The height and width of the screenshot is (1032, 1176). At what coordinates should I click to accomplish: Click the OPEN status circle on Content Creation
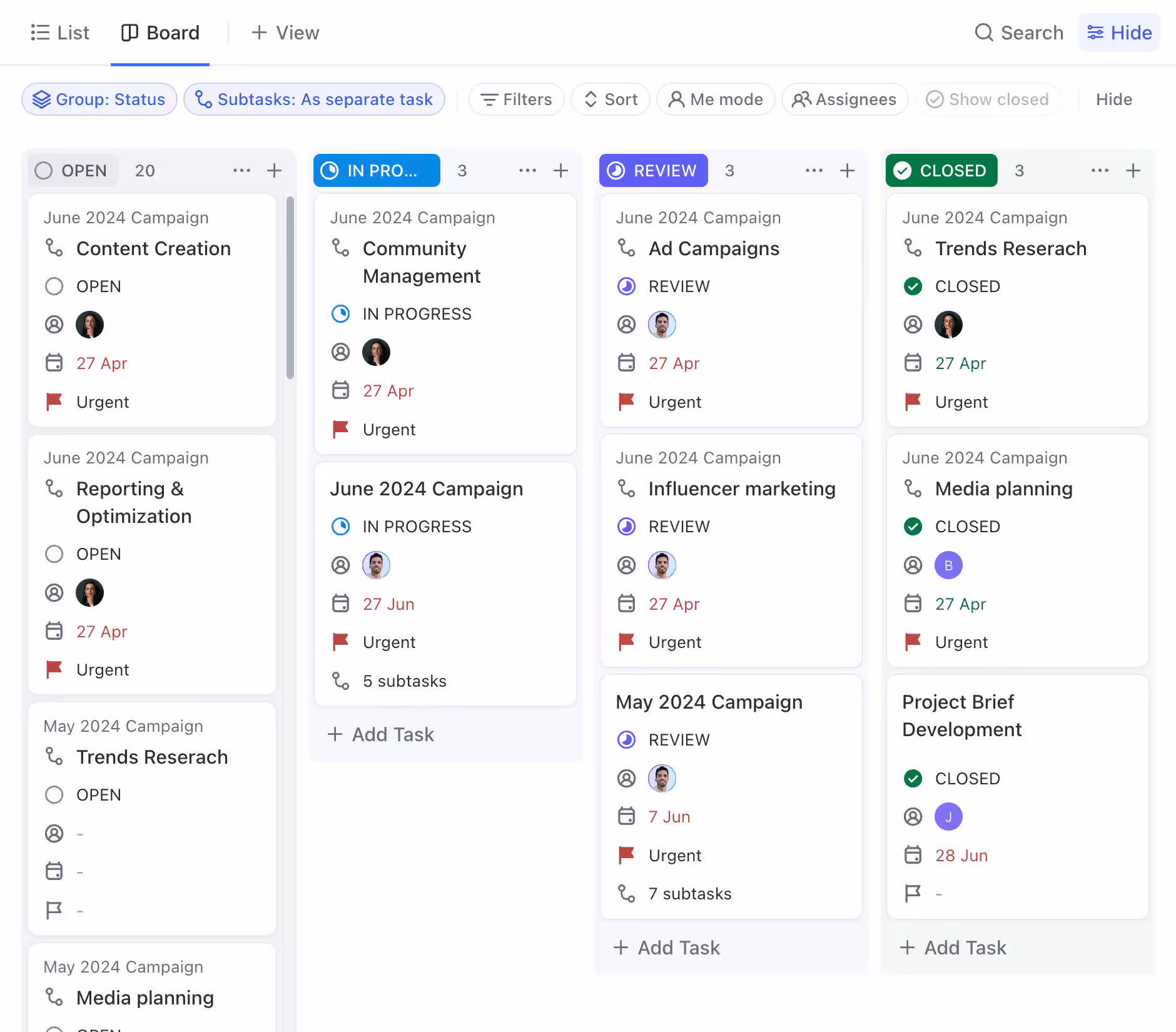54,286
